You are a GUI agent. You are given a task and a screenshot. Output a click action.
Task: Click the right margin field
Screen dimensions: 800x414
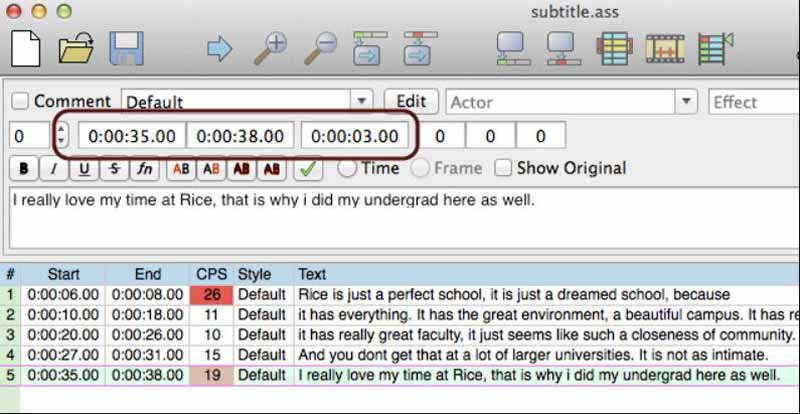pos(490,136)
